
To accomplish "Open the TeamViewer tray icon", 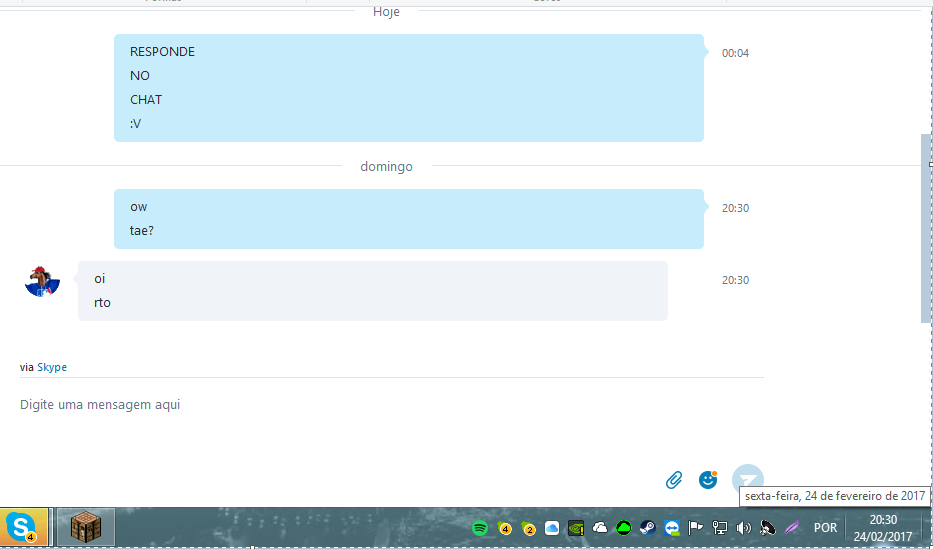I will pos(672,528).
